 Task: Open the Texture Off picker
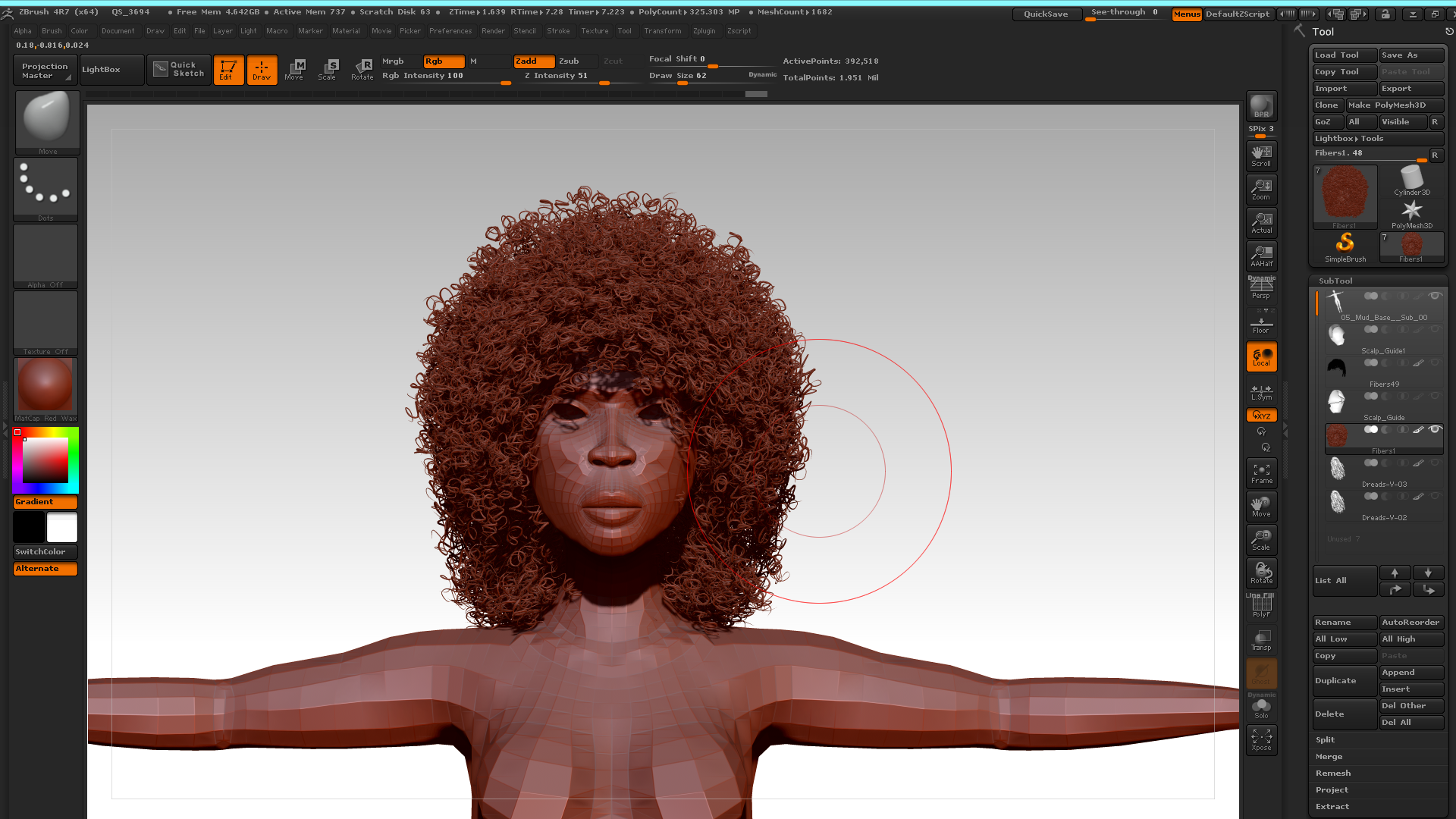click(x=45, y=323)
